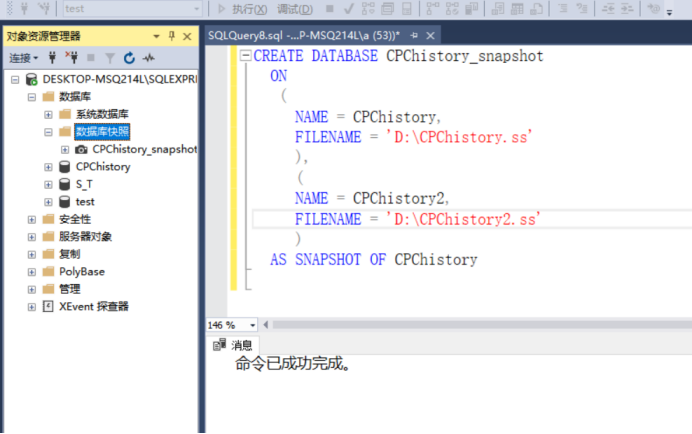The image size is (692, 434).
Task: Click Connect Object Explorer plug icon
Action: (52, 58)
